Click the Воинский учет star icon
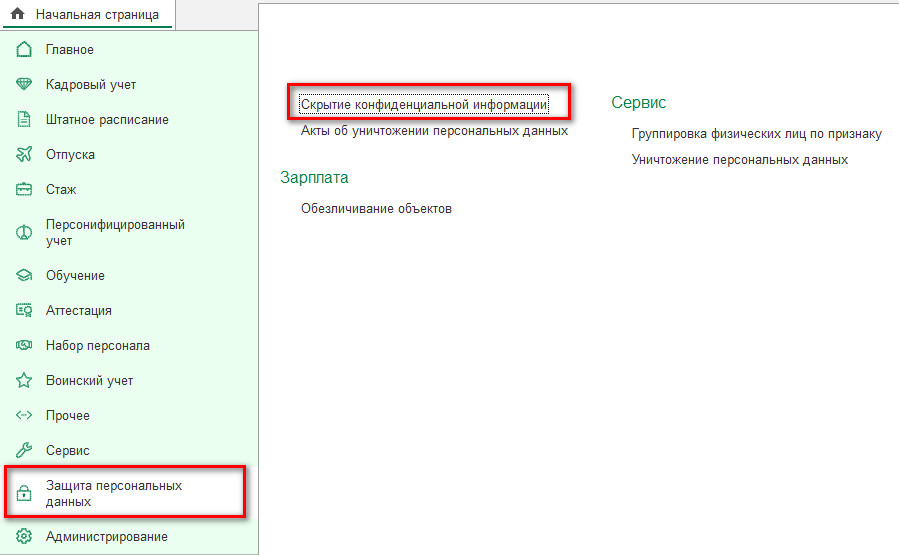The height and width of the screenshot is (555, 899). tap(25, 381)
